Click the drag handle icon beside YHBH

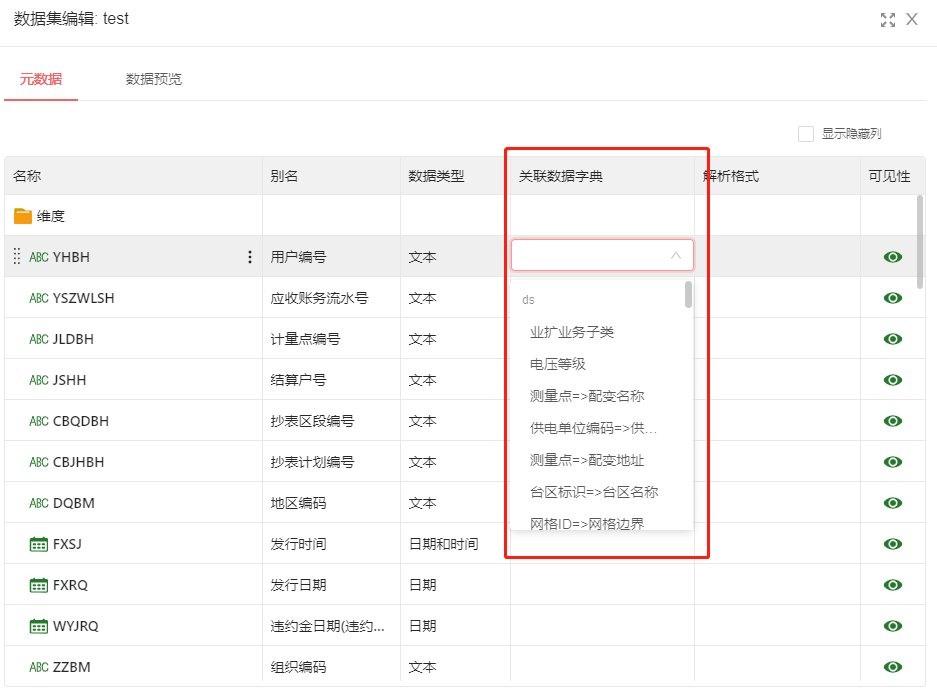pos(16,257)
